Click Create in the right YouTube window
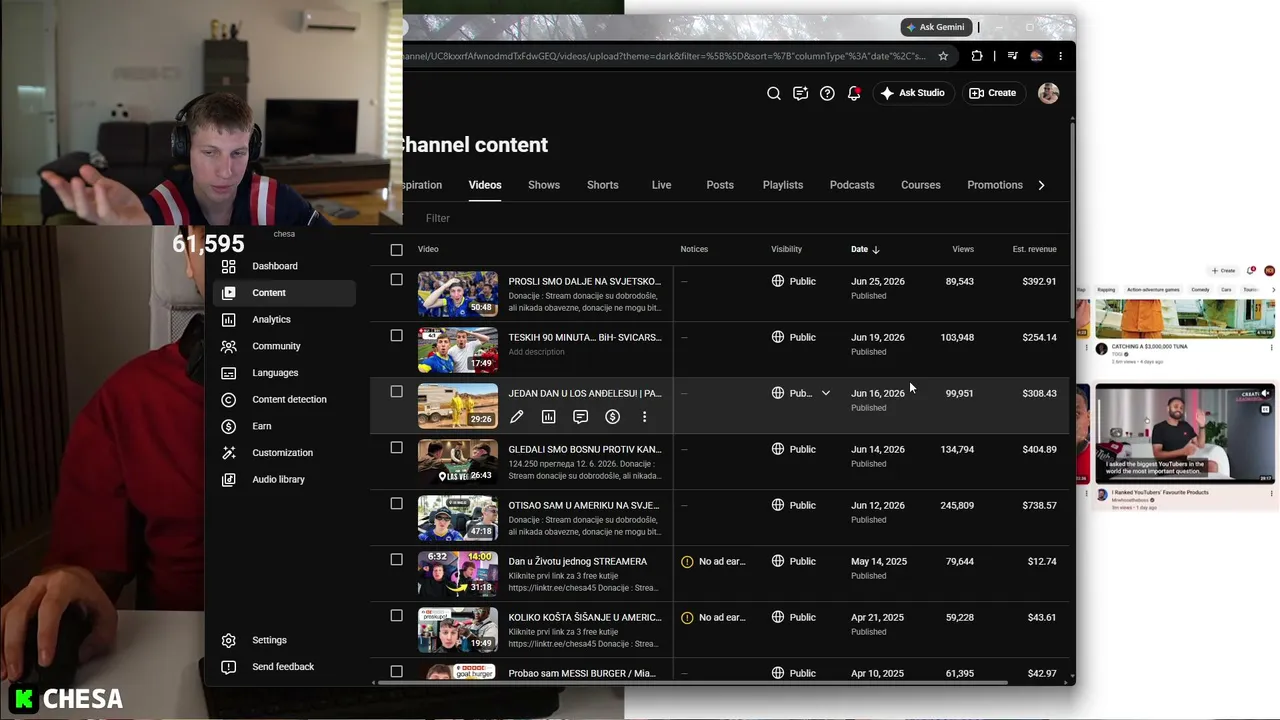This screenshot has height=720, width=1280. click(x=1223, y=271)
